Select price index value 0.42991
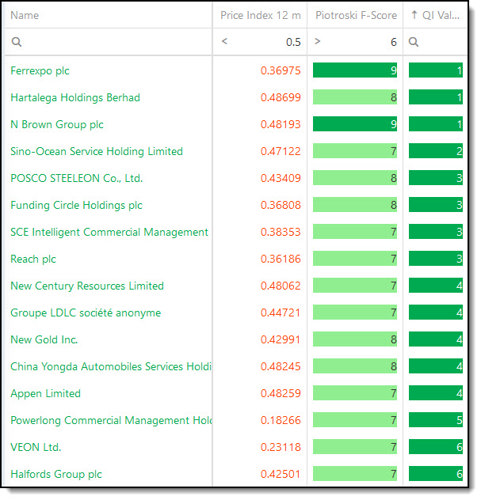 pyautogui.click(x=281, y=340)
